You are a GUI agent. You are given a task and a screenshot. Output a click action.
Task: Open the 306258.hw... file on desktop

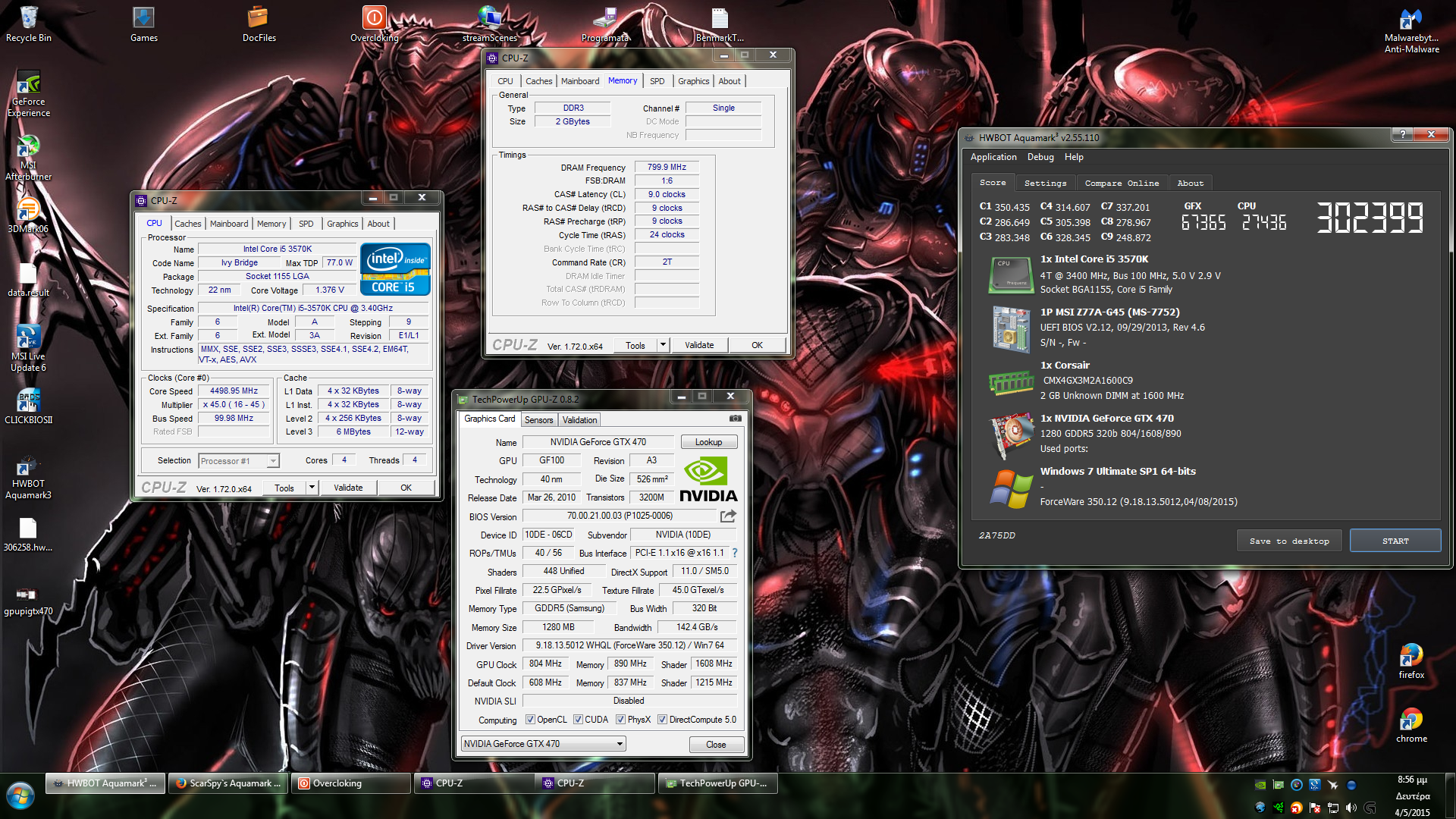tap(29, 535)
